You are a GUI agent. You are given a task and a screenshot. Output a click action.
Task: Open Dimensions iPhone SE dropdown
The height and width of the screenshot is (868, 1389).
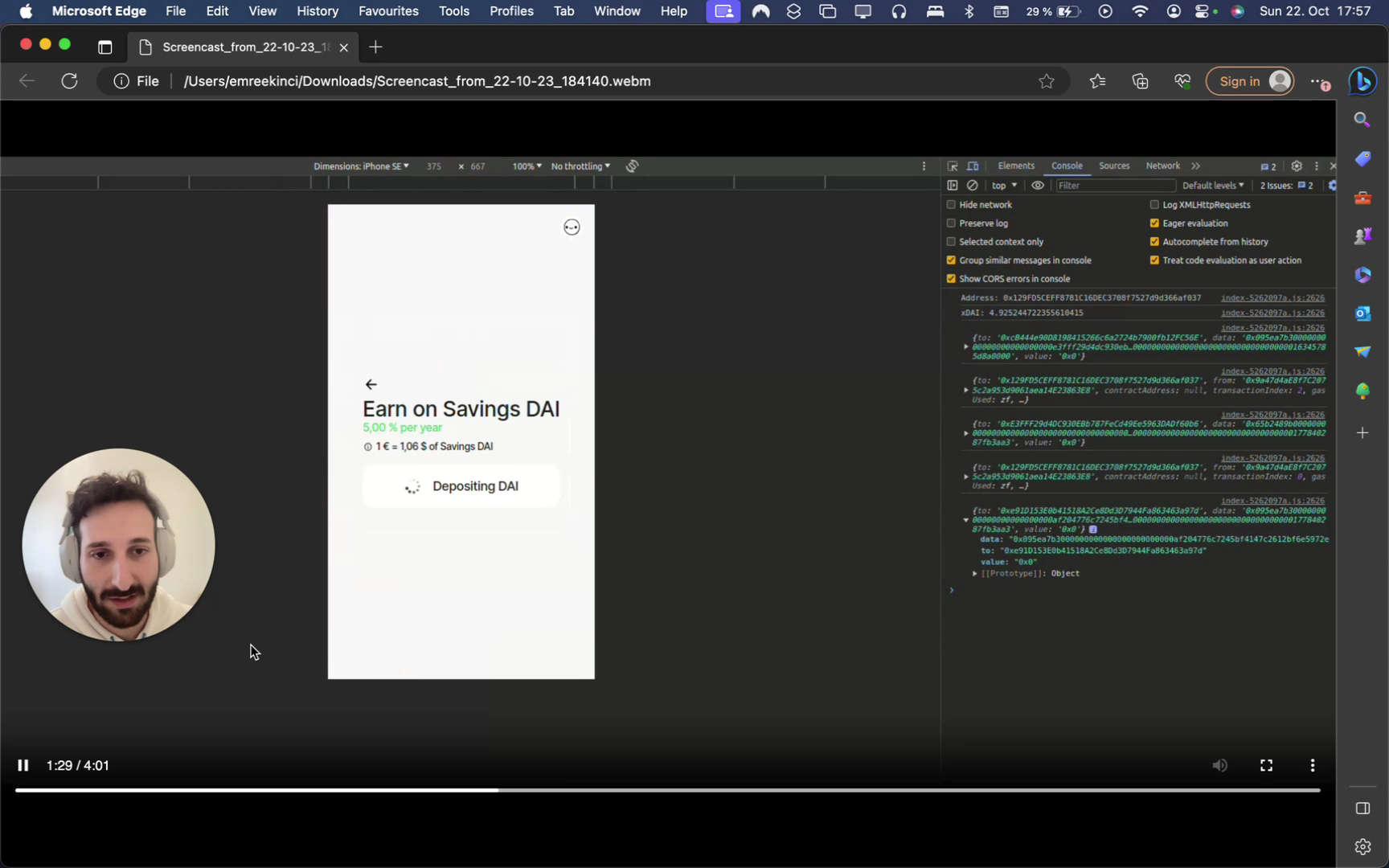(361, 166)
